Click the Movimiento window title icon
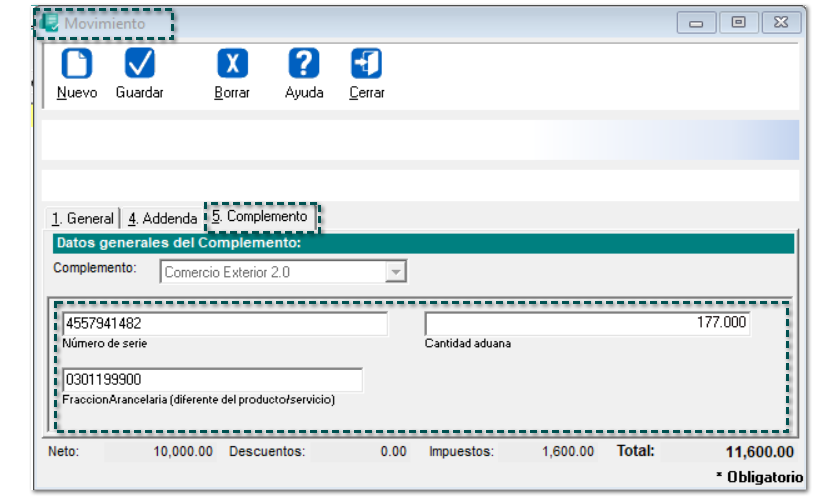Viewport: 815px width, 499px height. coord(50,23)
